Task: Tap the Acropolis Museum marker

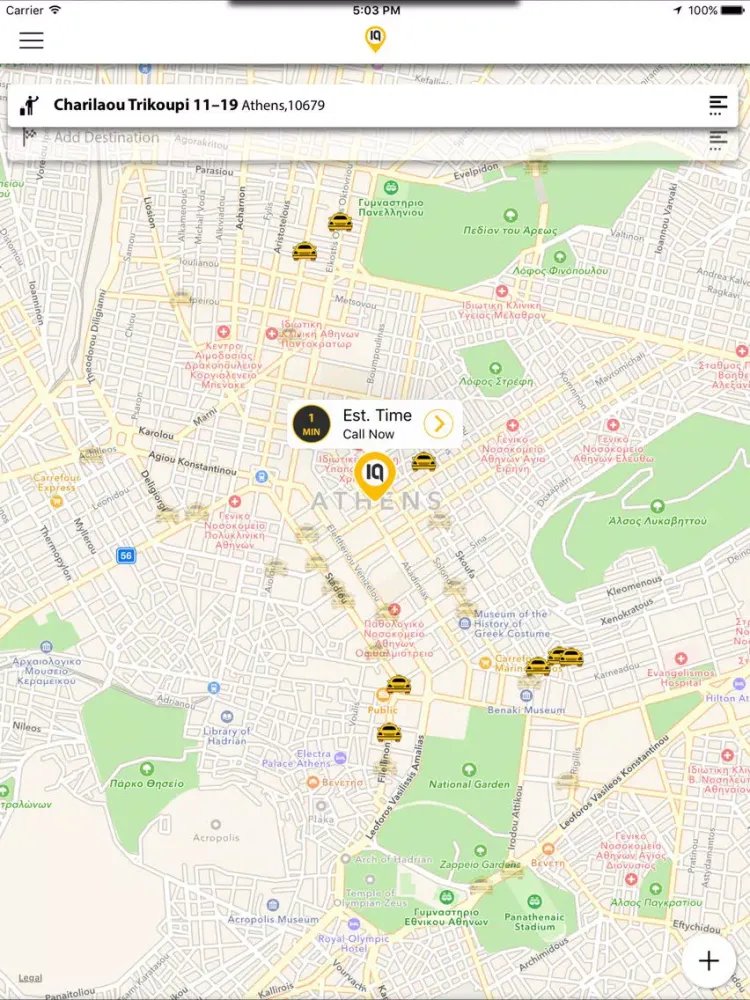Action: point(273,906)
